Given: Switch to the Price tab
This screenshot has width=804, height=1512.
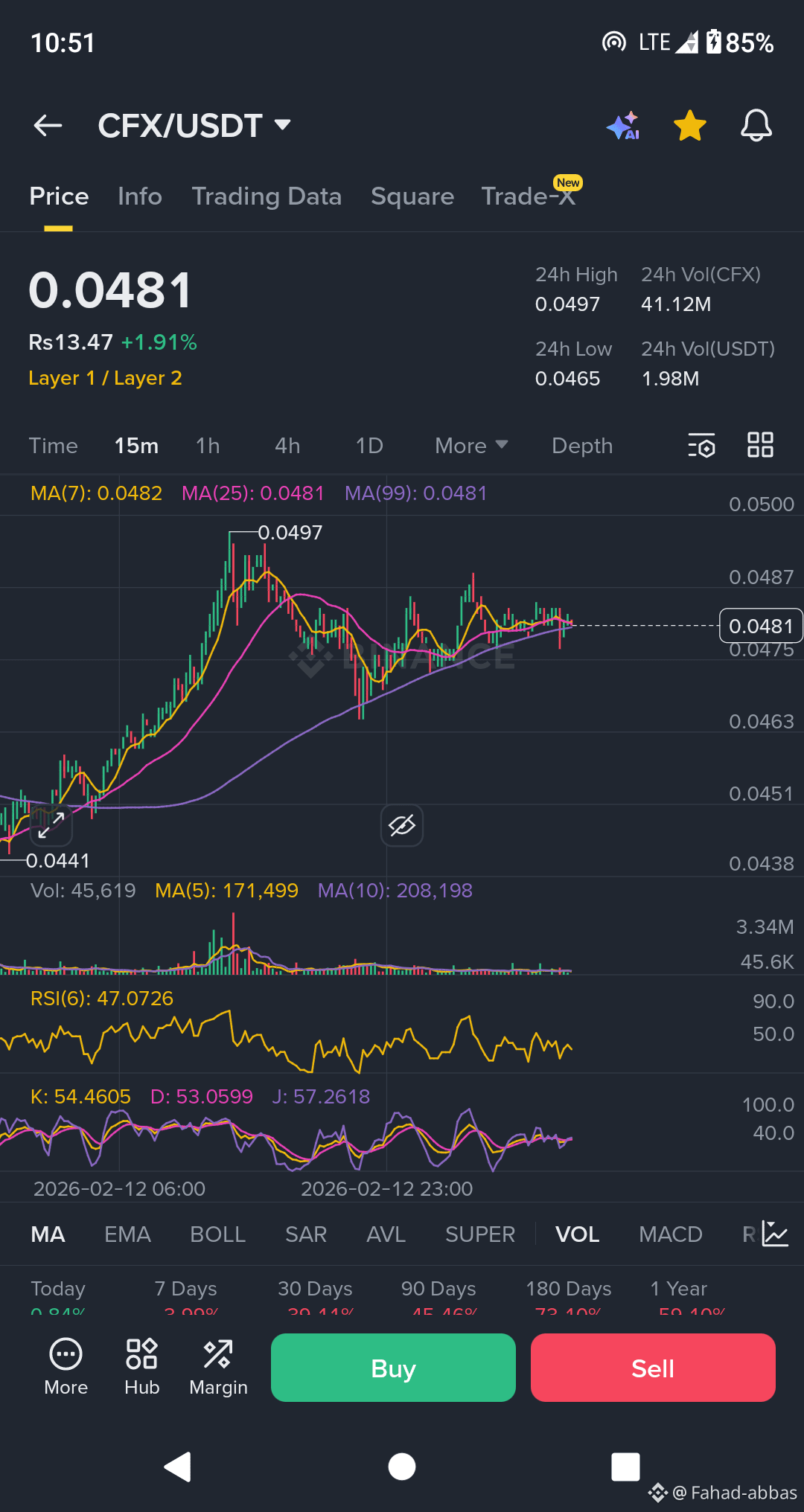Looking at the screenshot, I should coord(59,196).
